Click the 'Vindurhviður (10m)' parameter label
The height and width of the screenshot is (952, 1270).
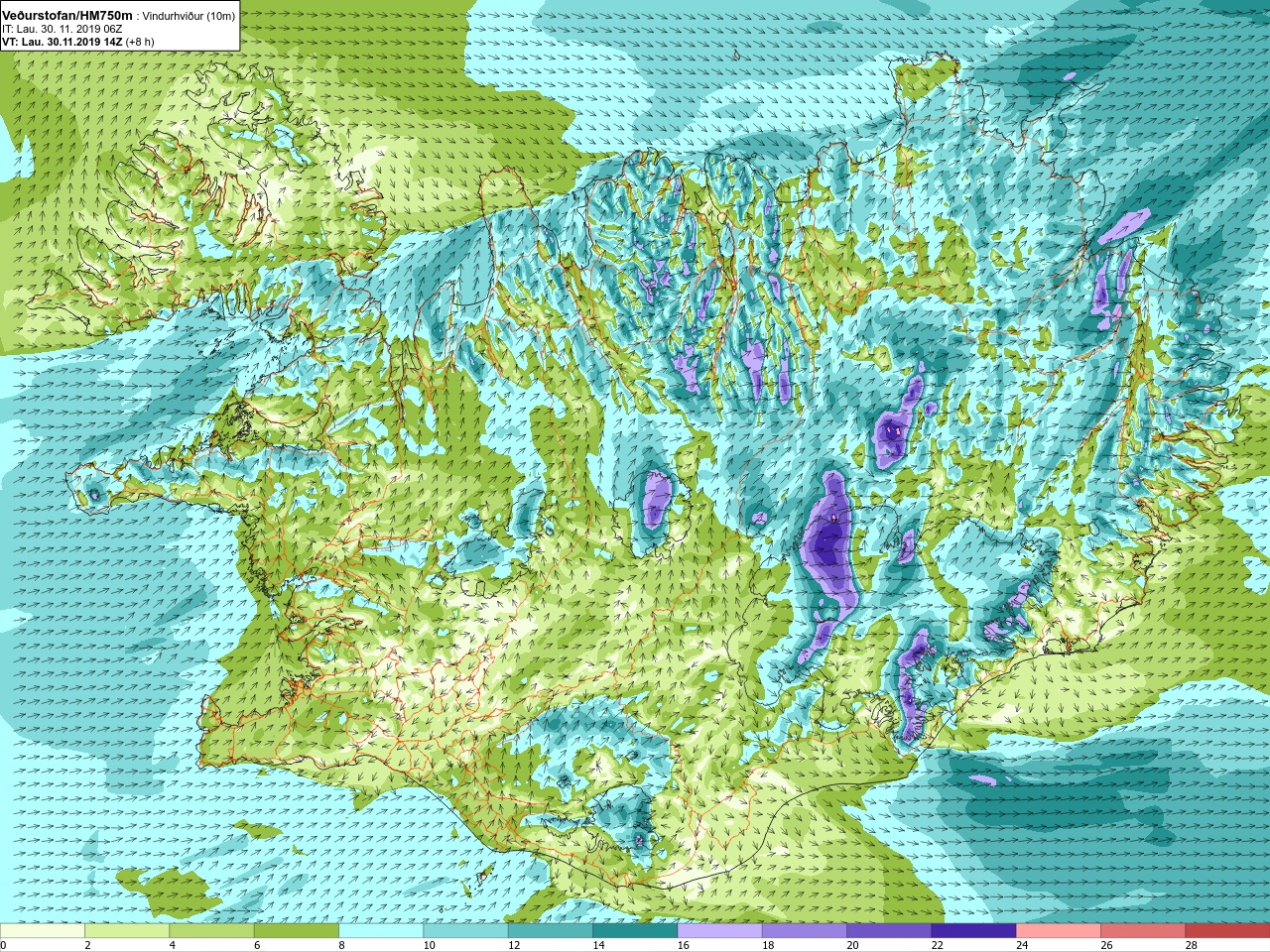(189, 17)
